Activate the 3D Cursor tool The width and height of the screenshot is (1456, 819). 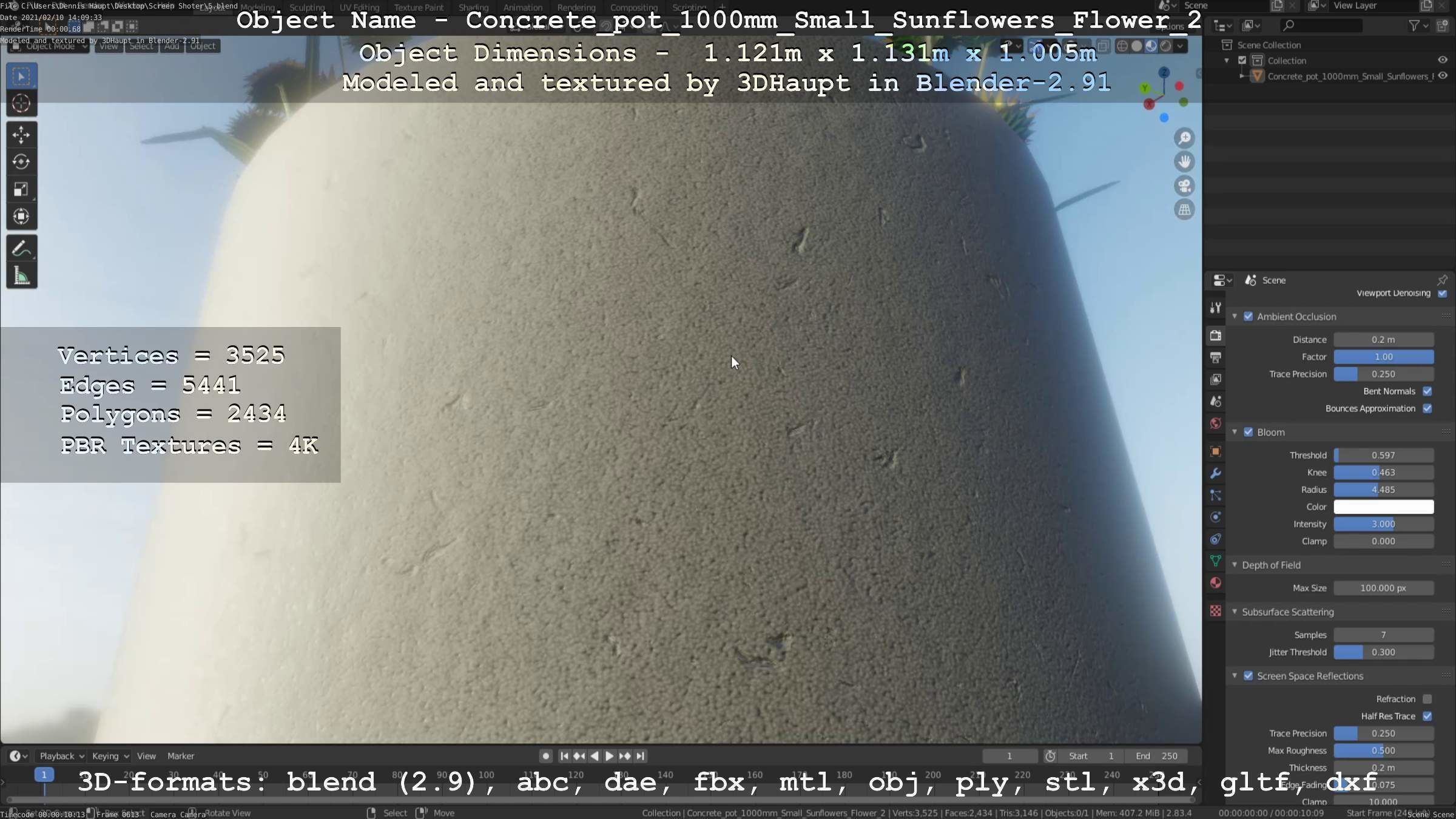click(x=21, y=103)
